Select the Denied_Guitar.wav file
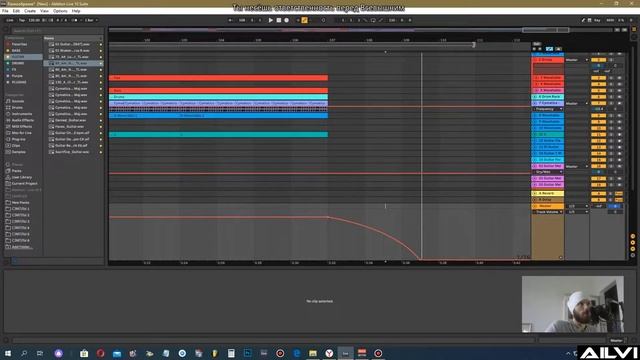Screen dimensions: 640x360 pyautogui.click(x=71, y=120)
